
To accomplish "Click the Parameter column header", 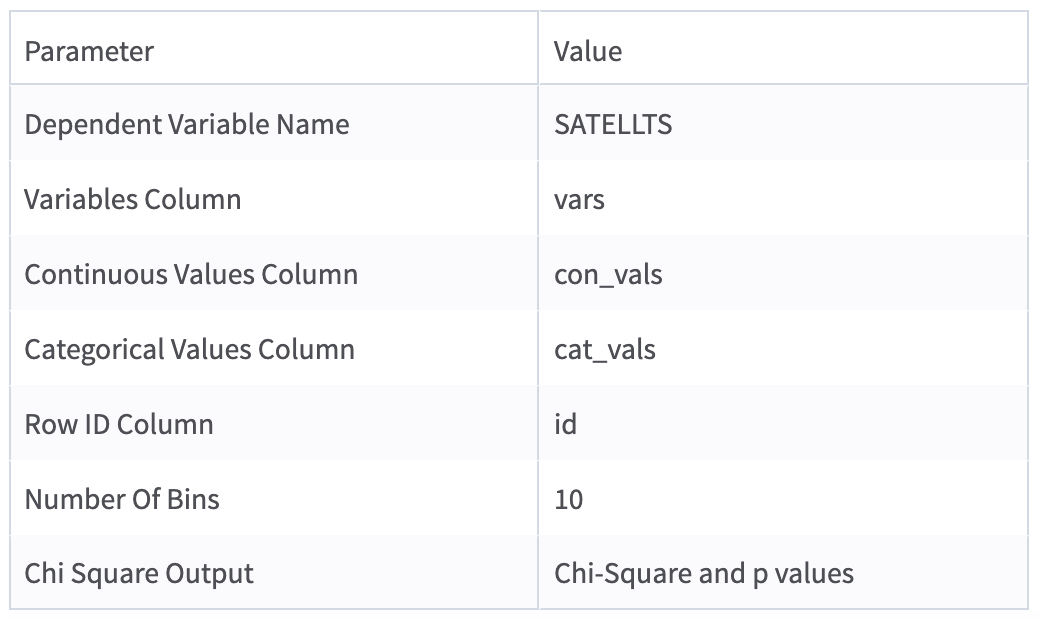I will pos(89,51).
